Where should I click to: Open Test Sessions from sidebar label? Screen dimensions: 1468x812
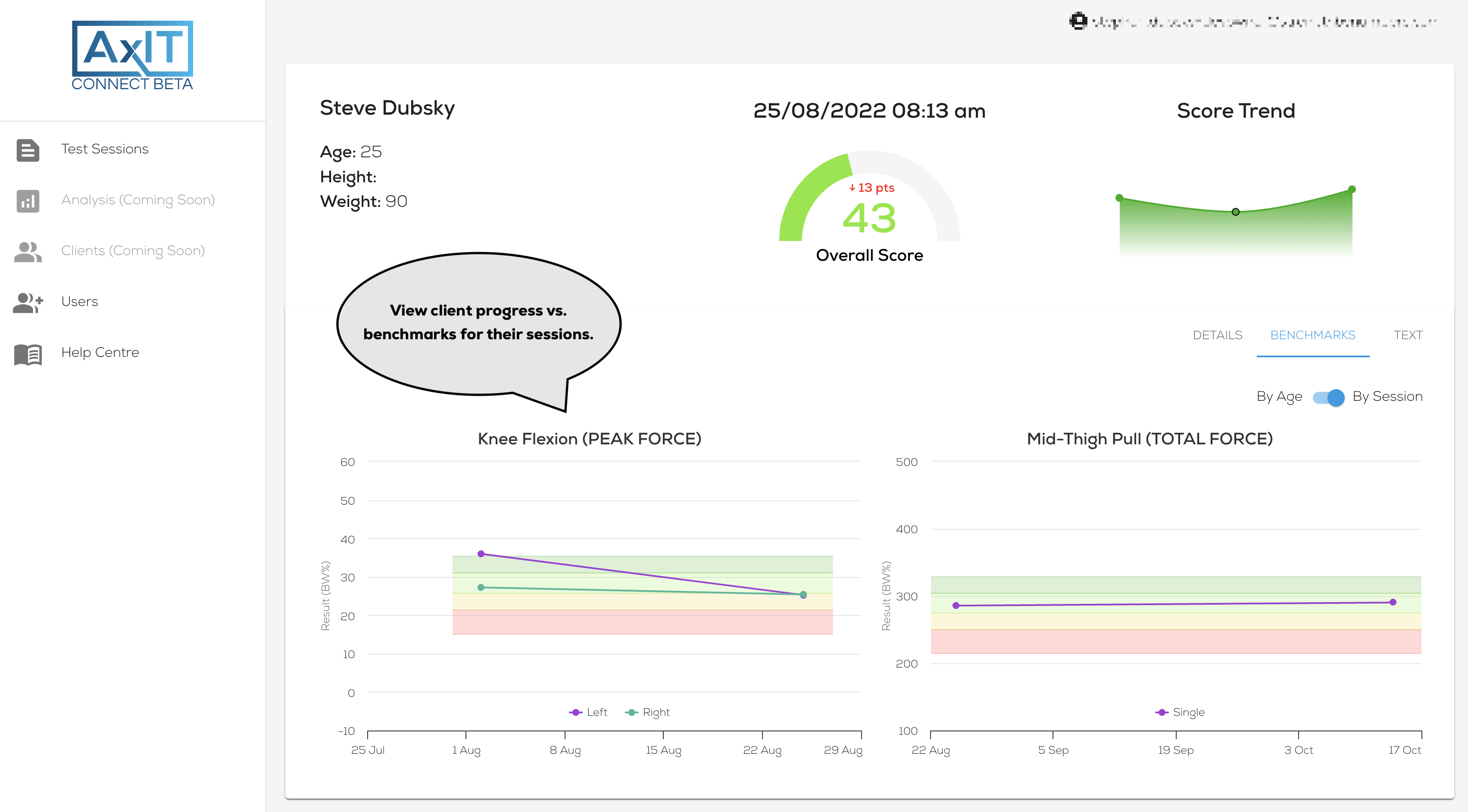(104, 149)
